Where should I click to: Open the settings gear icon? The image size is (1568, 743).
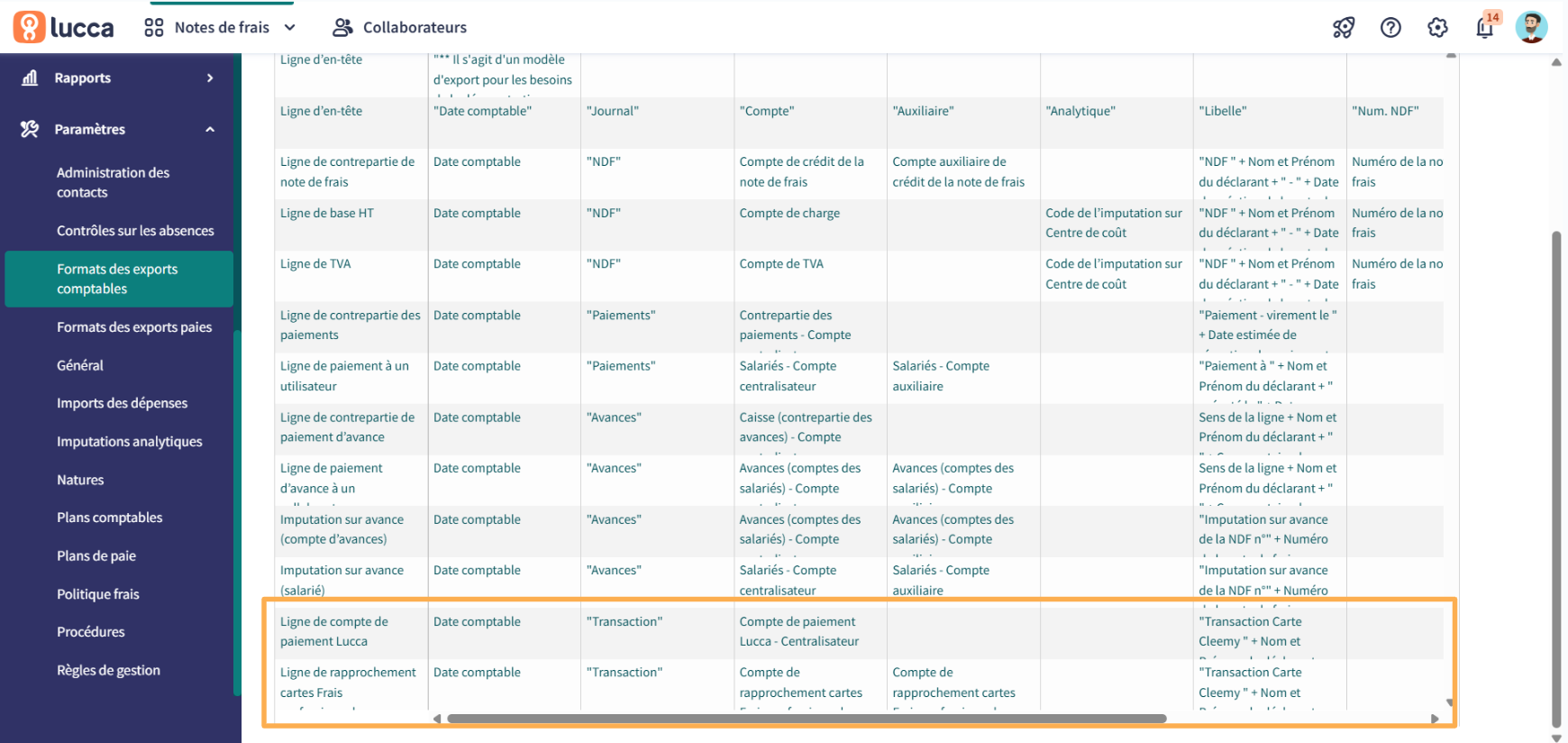(1437, 27)
